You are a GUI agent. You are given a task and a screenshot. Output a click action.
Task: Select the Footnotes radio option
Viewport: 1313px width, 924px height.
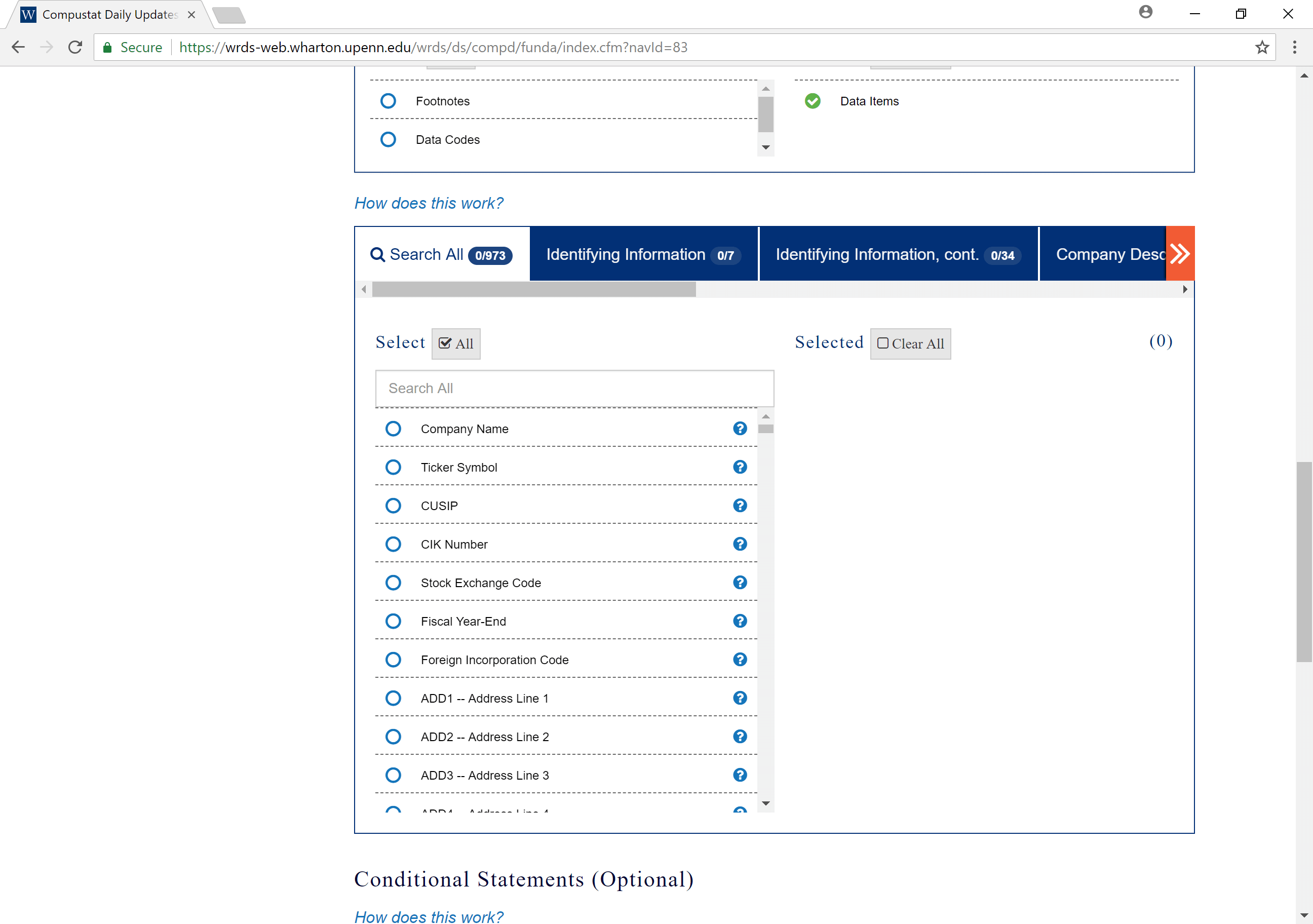[x=388, y=101]
